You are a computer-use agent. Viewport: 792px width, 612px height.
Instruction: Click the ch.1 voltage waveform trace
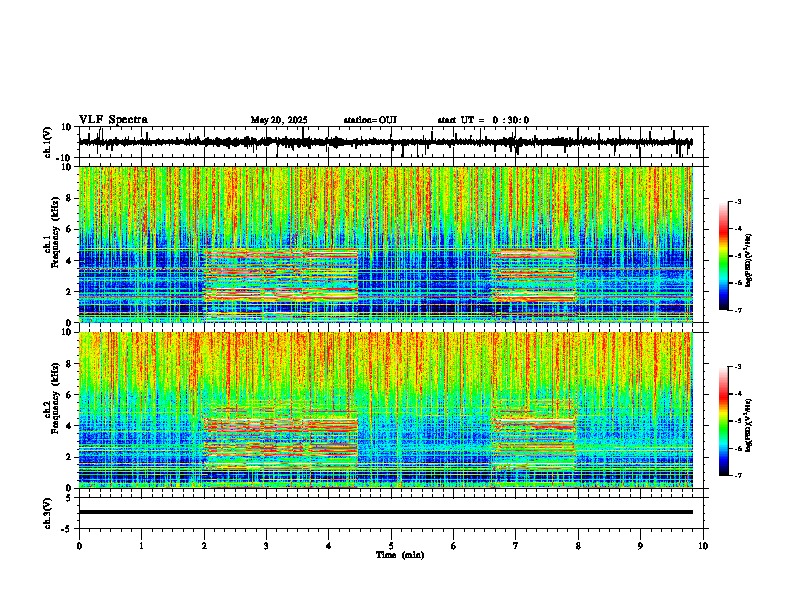pos(386,142)
